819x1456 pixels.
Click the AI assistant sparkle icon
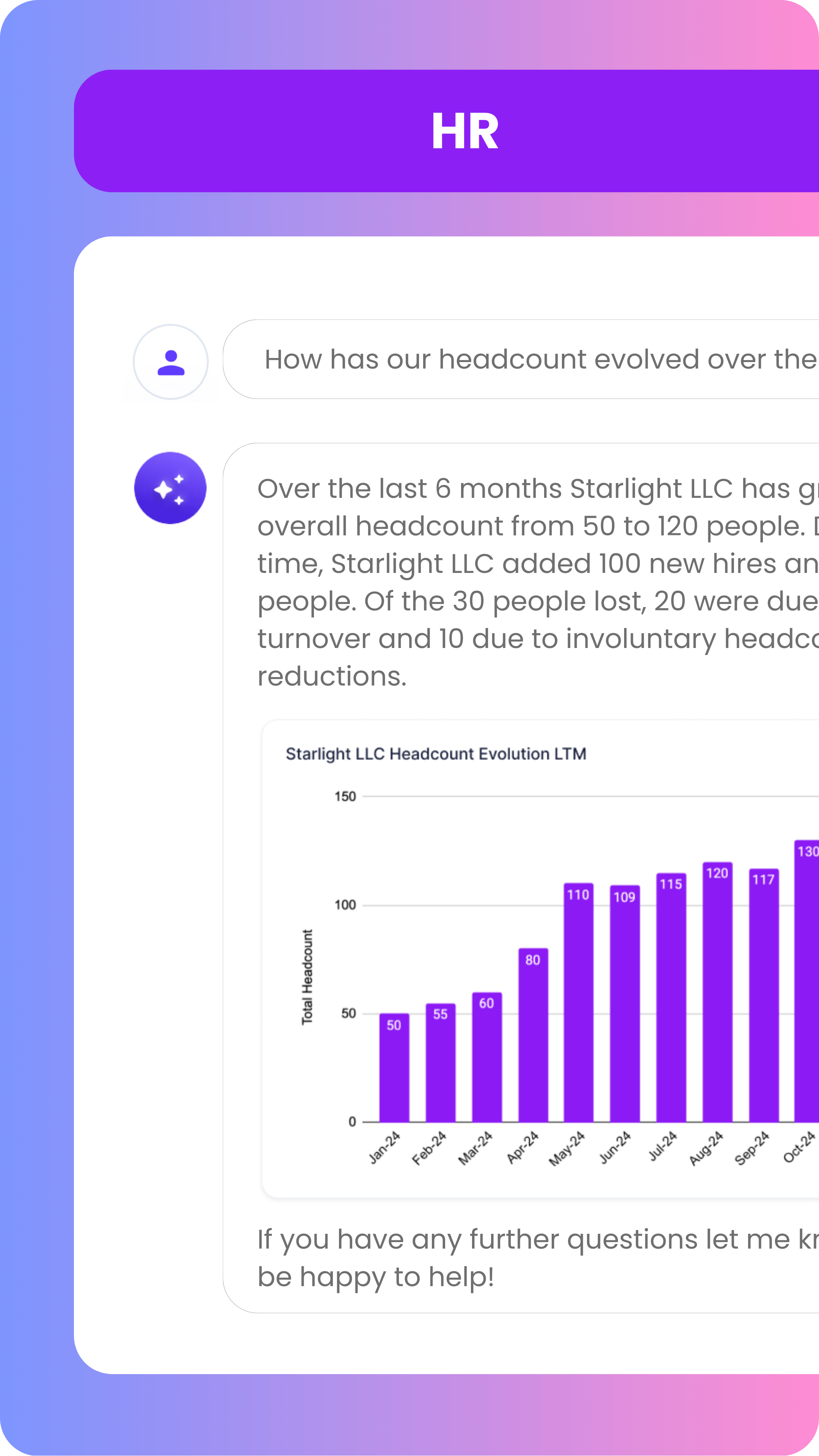pos(170,488)
